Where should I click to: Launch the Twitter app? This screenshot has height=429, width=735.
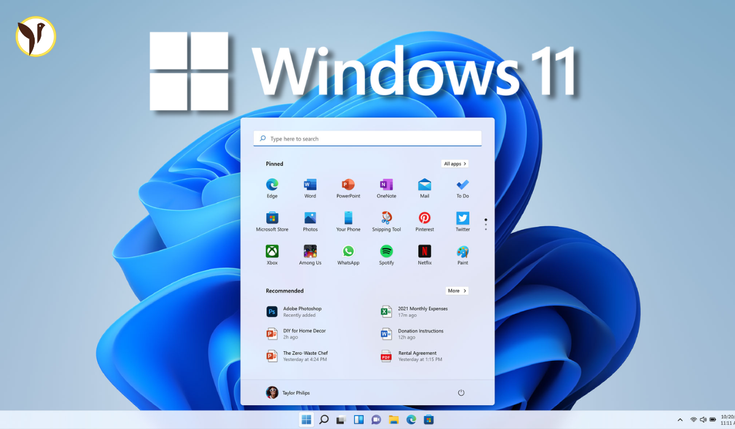click(x=463, y=221)
